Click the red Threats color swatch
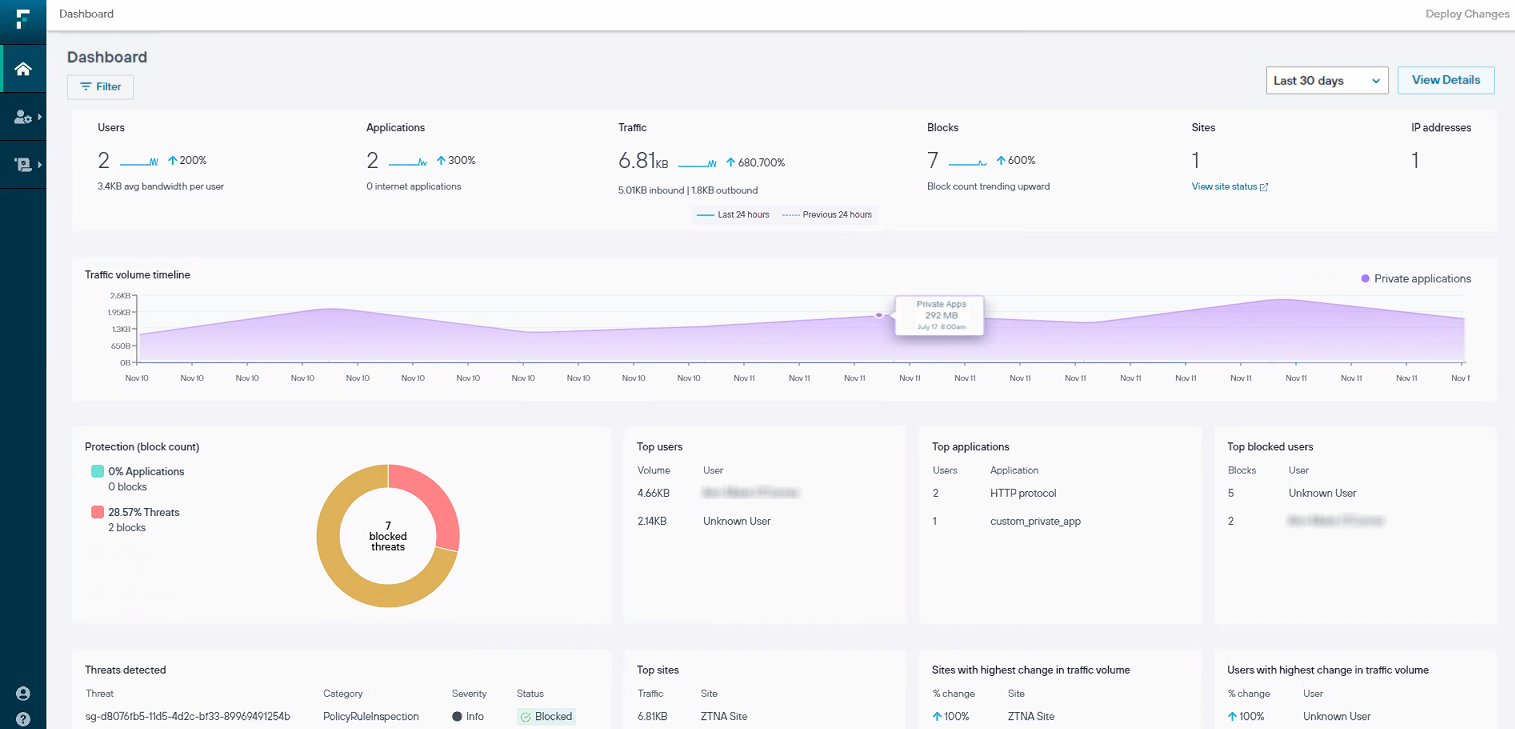The height and width of the screenshot is (729, 1515). pos(97,511)
